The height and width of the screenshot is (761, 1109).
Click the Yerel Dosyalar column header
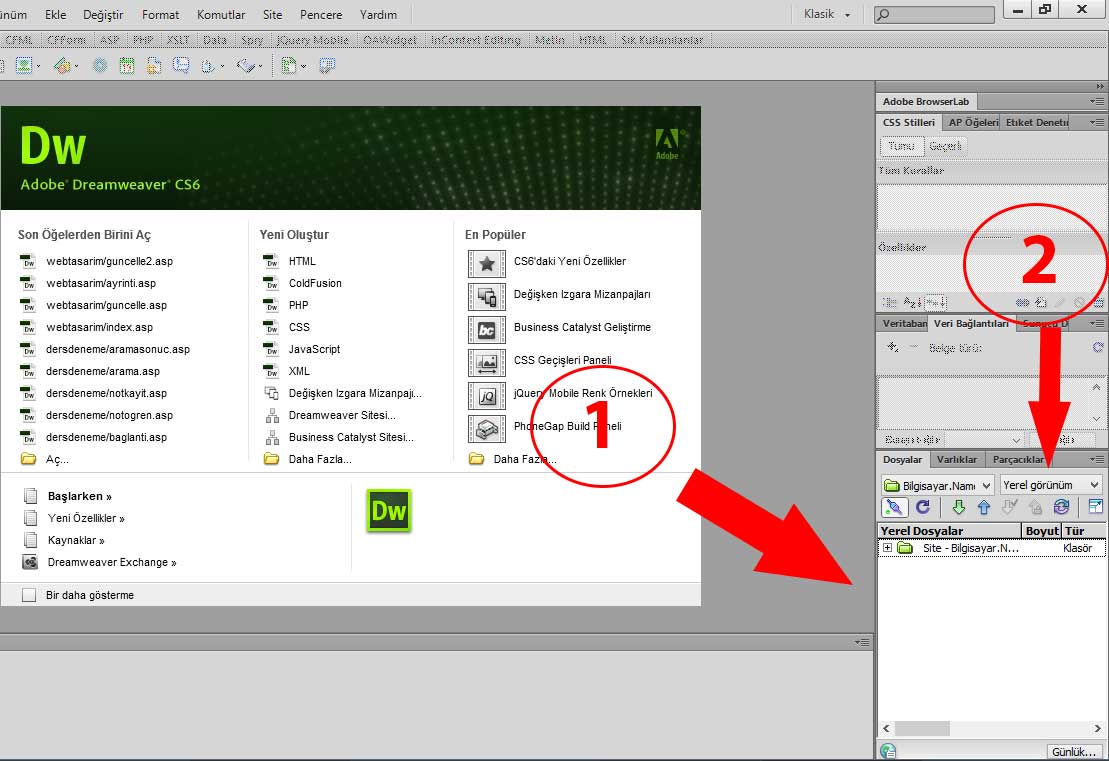click(950, 531)
